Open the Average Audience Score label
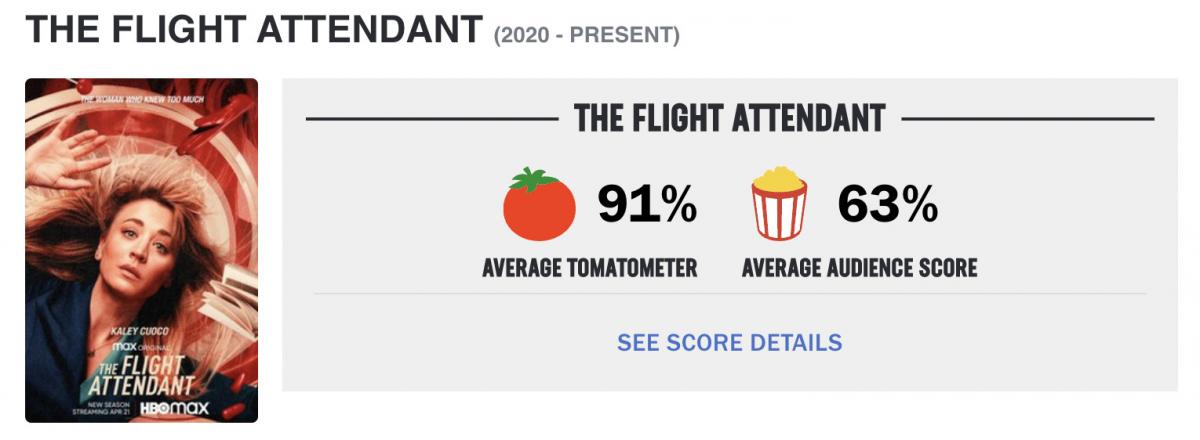Viewport: 1200px width, 440px height. 860,268
